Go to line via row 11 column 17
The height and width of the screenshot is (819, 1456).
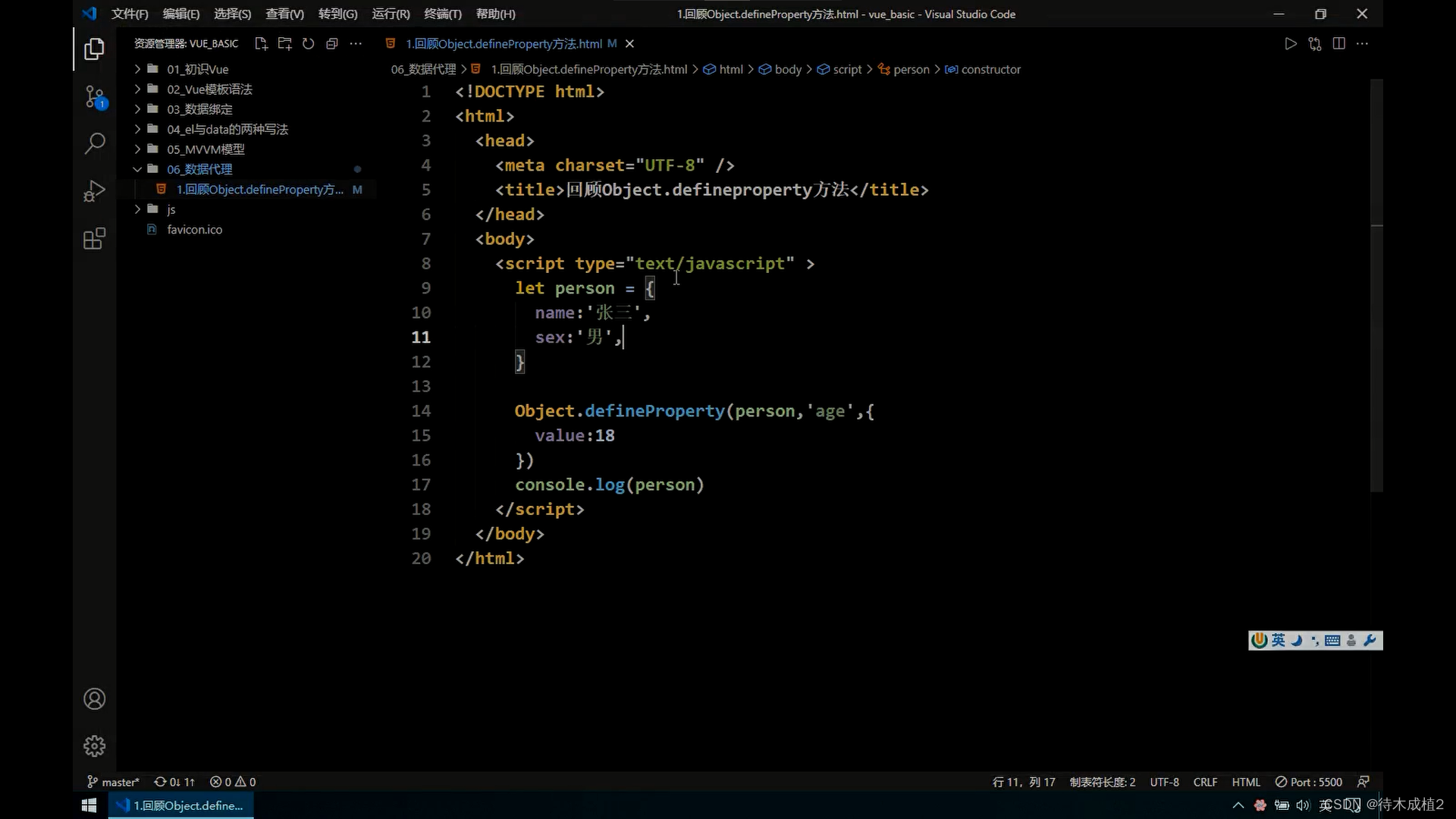coord(1024,782)
